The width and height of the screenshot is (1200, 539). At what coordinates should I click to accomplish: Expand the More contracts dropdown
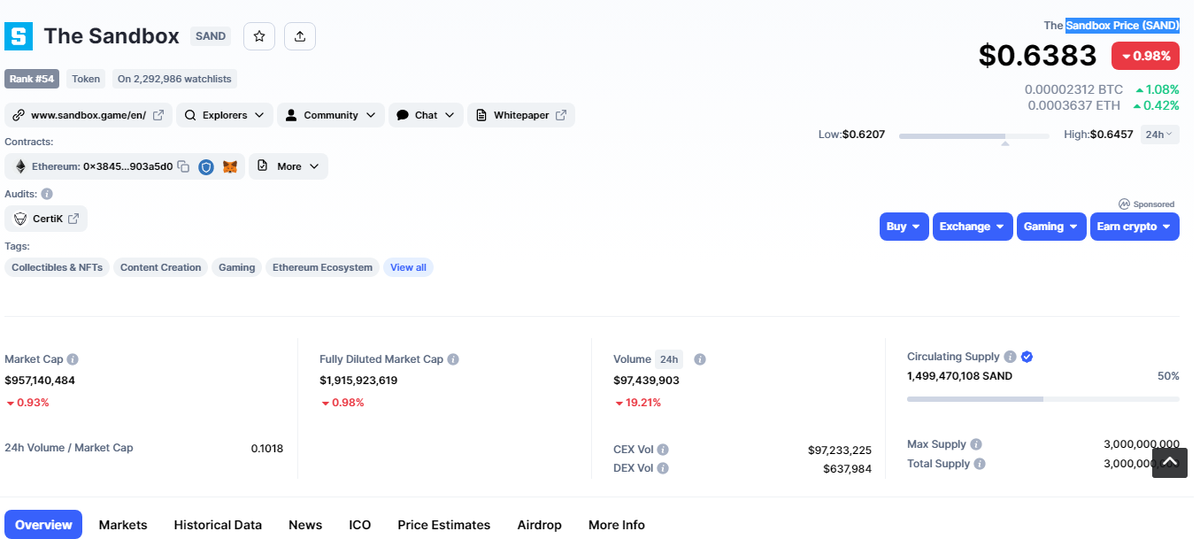[288, 166]
